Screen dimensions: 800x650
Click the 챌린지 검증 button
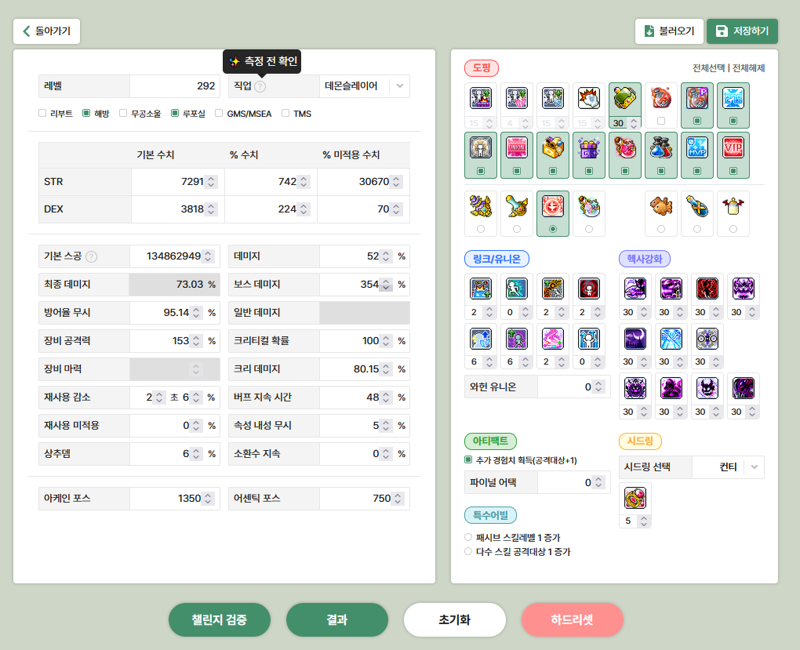click(x=219, y=620)
